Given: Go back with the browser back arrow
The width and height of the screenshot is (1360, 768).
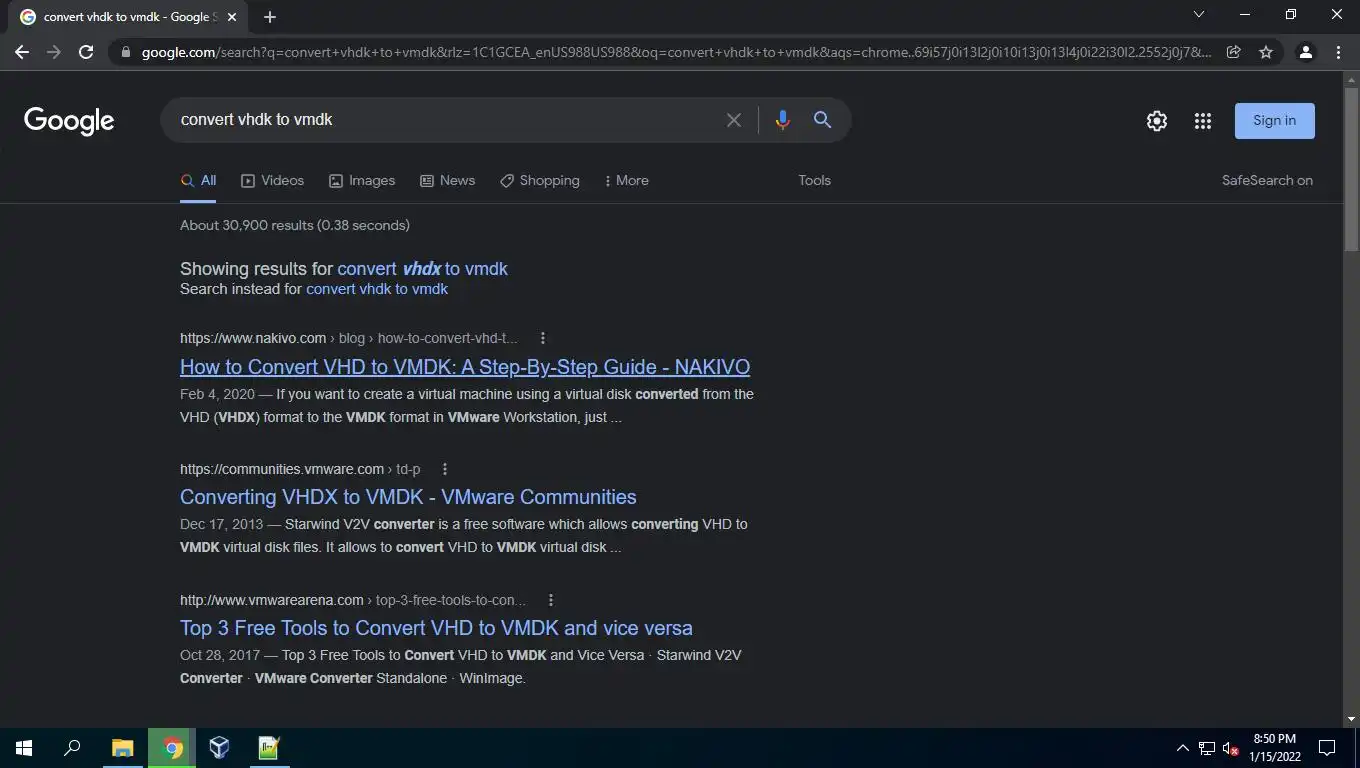Looking at the screenshot, I should point(22,52).
